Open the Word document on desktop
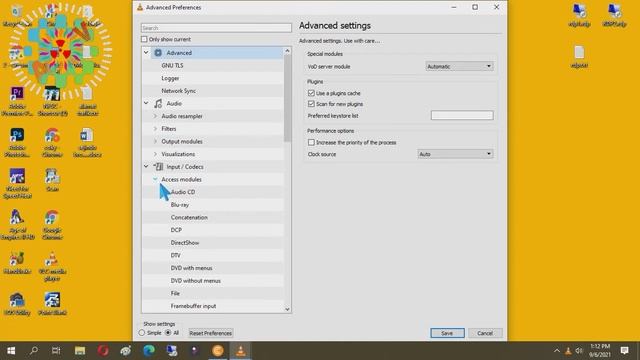The width and height of the screenshot is (640, 360). pyautogui.click(x=87, y=142)
